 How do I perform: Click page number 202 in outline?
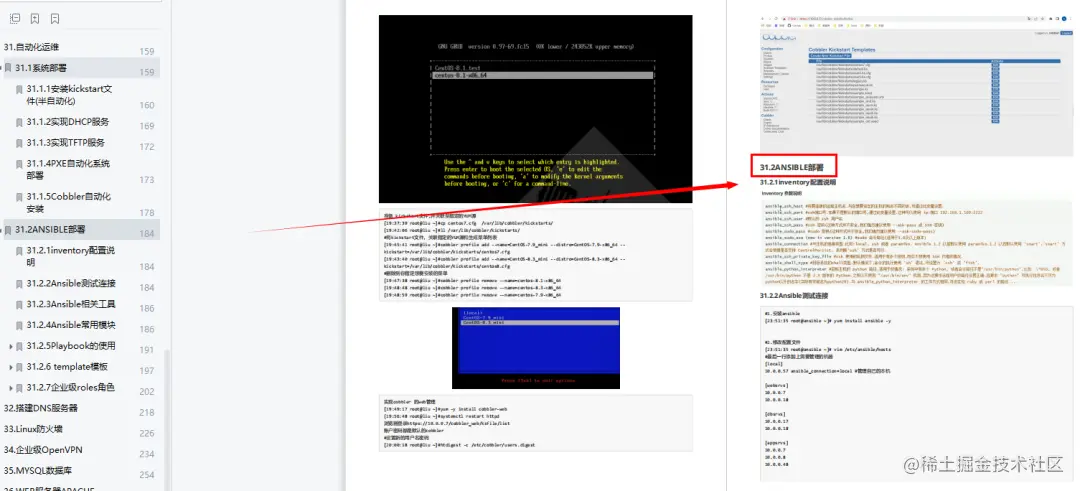pyautogui.click(x=147, y=392)
